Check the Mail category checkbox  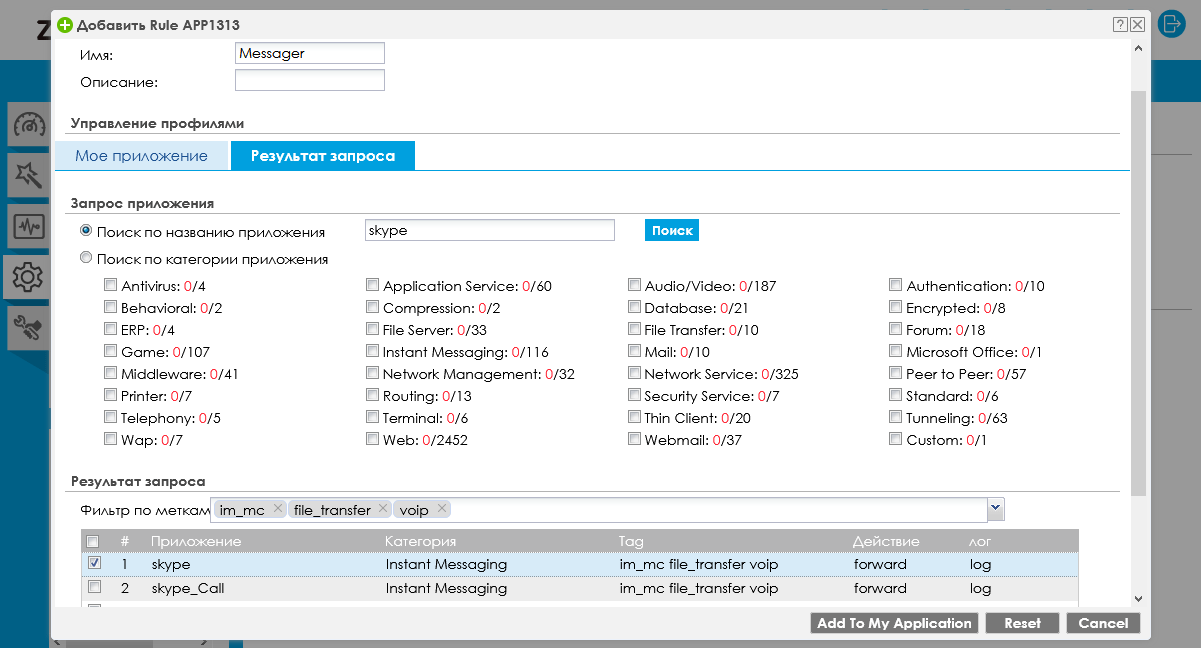coord(635,351)
